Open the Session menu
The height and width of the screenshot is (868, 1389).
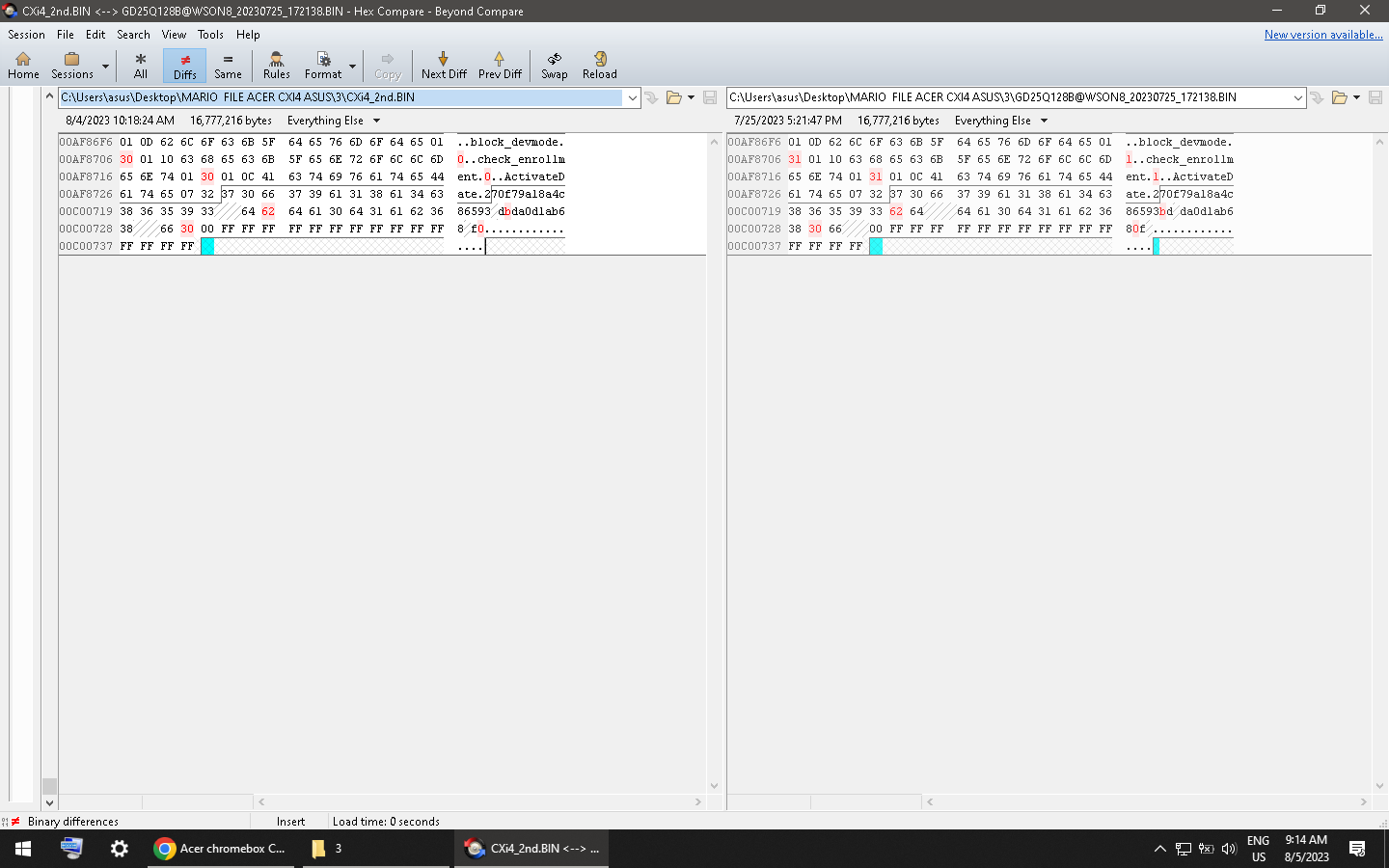[26, 35]
